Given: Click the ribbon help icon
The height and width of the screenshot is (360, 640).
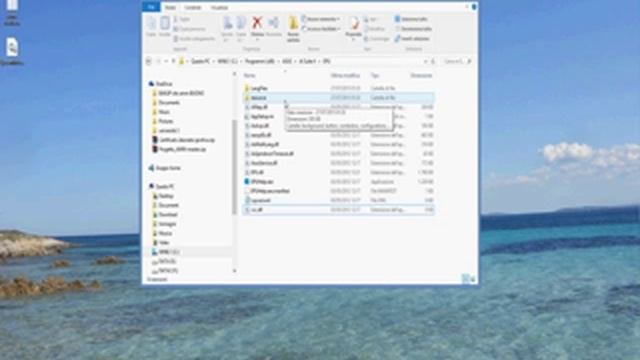Looking at the screenshot, I should [x=474, y=7].
